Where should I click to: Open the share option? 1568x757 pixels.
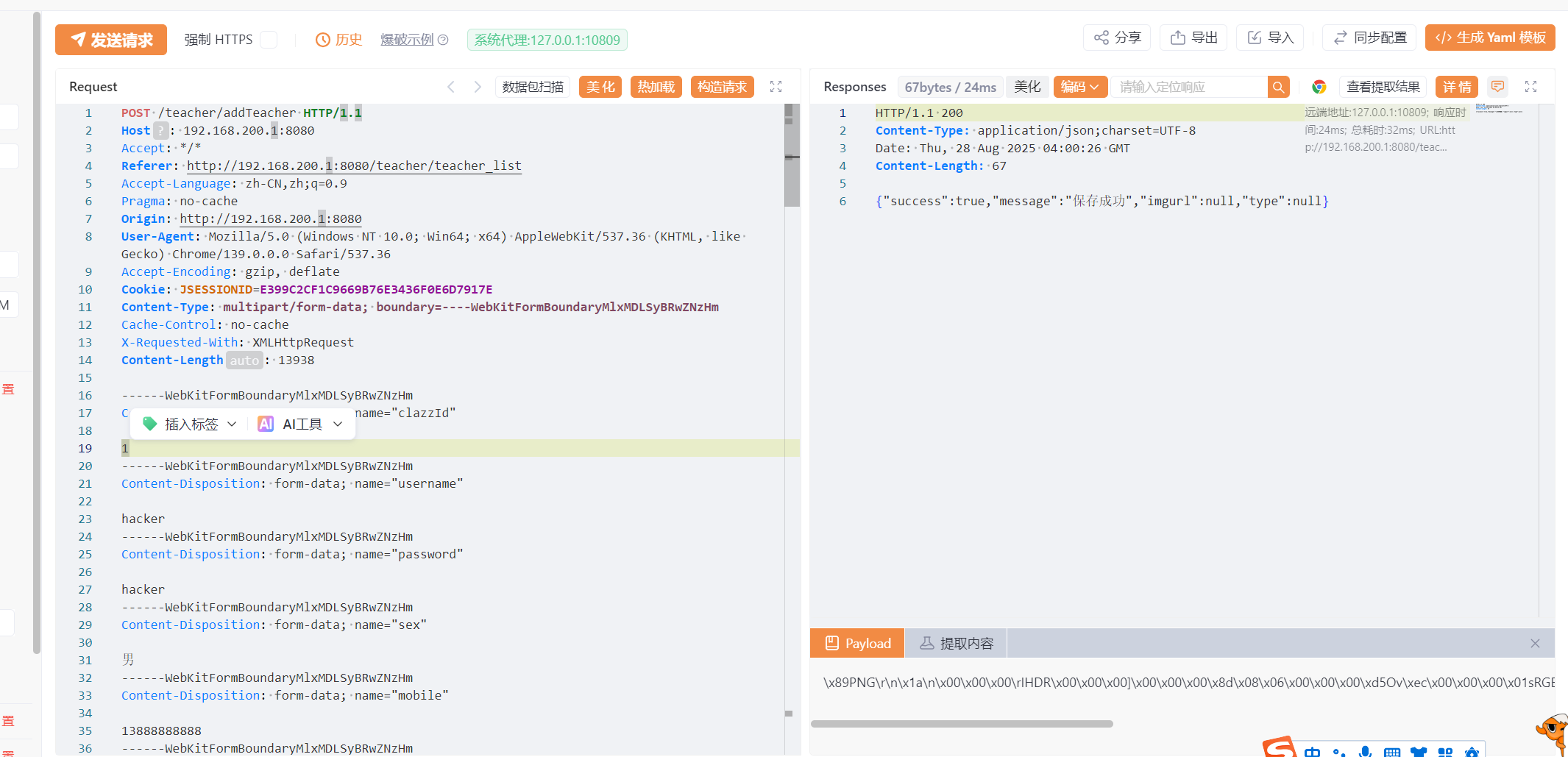point(1117,38)
